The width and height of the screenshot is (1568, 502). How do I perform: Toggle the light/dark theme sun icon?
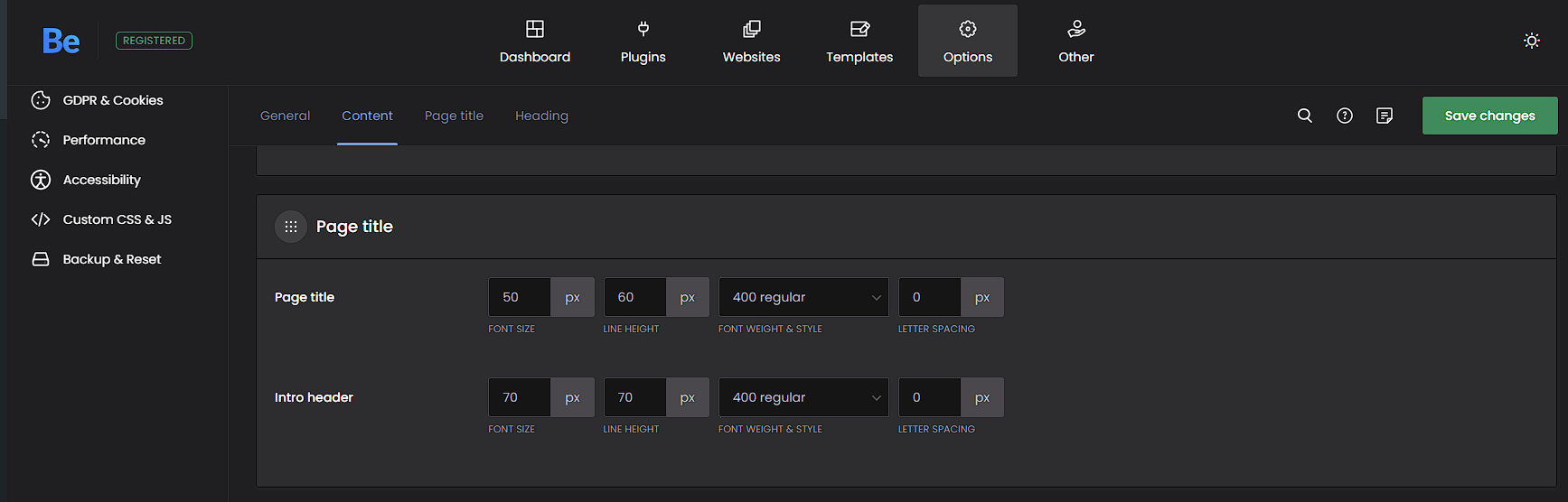[x=1531, y=41]
